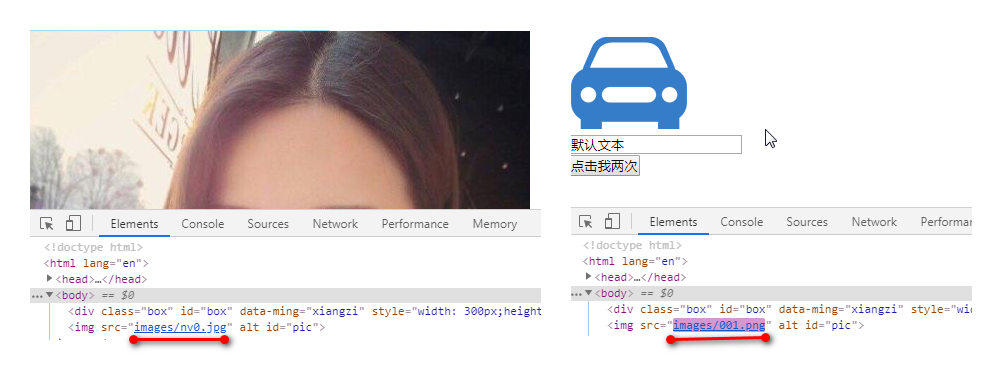Click the == $0 marker in nv0.jpg DevTools
Viewport: 1002px width, 370px height.
118,295
